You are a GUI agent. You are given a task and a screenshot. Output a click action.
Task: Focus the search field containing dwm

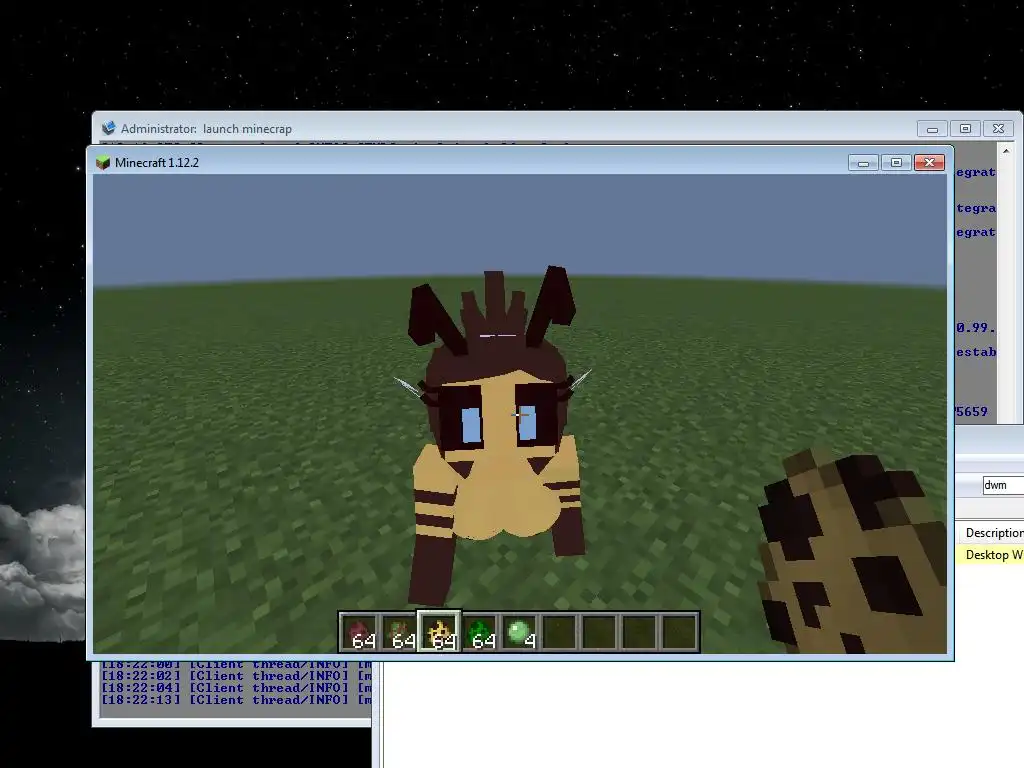(1003, 485)
